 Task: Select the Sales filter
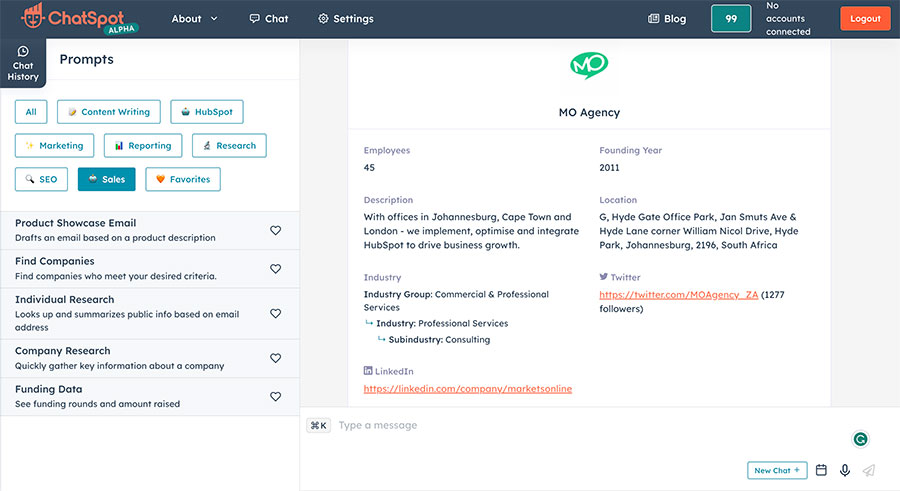[107, 179]
